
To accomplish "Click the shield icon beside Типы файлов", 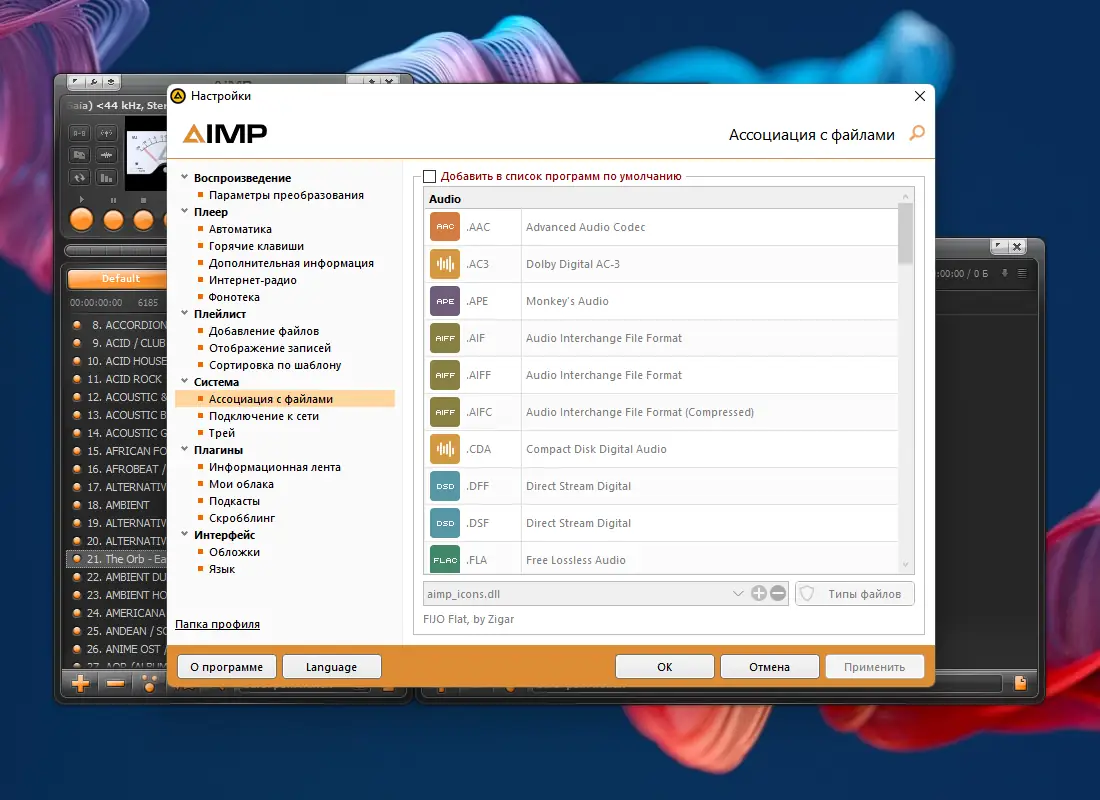I will pos(807,593).
